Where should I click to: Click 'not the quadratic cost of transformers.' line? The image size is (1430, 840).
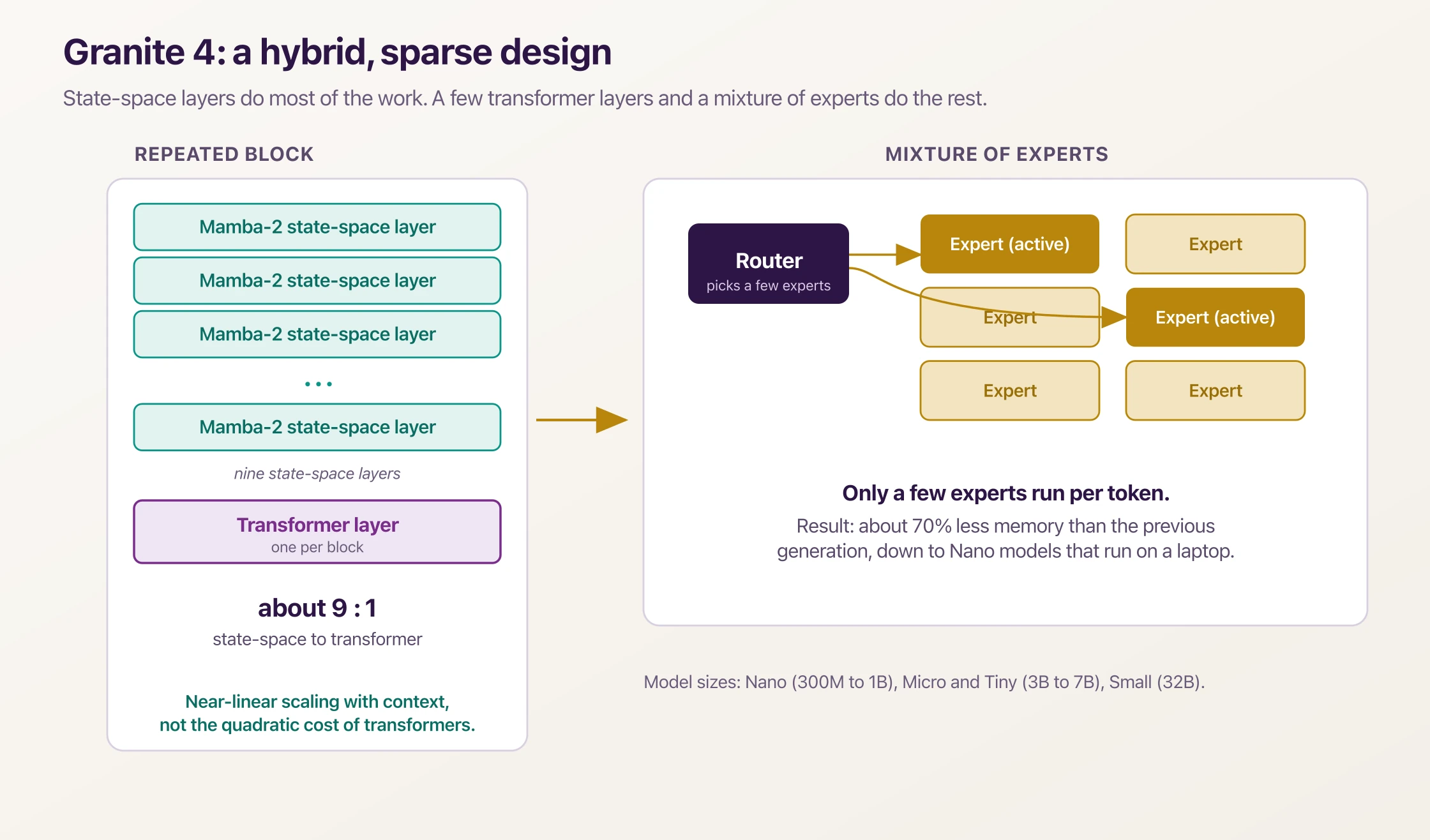point(317,725)
